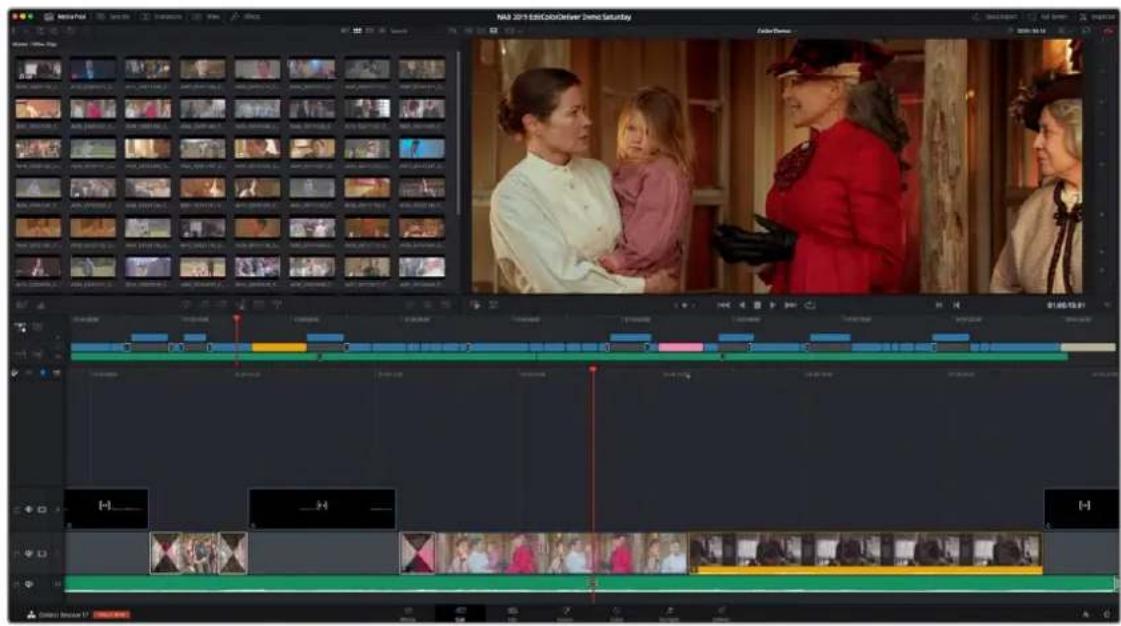This screenshot has width=1121, height=626.
Task: Mute the green audio track
Action: (29, 585)
